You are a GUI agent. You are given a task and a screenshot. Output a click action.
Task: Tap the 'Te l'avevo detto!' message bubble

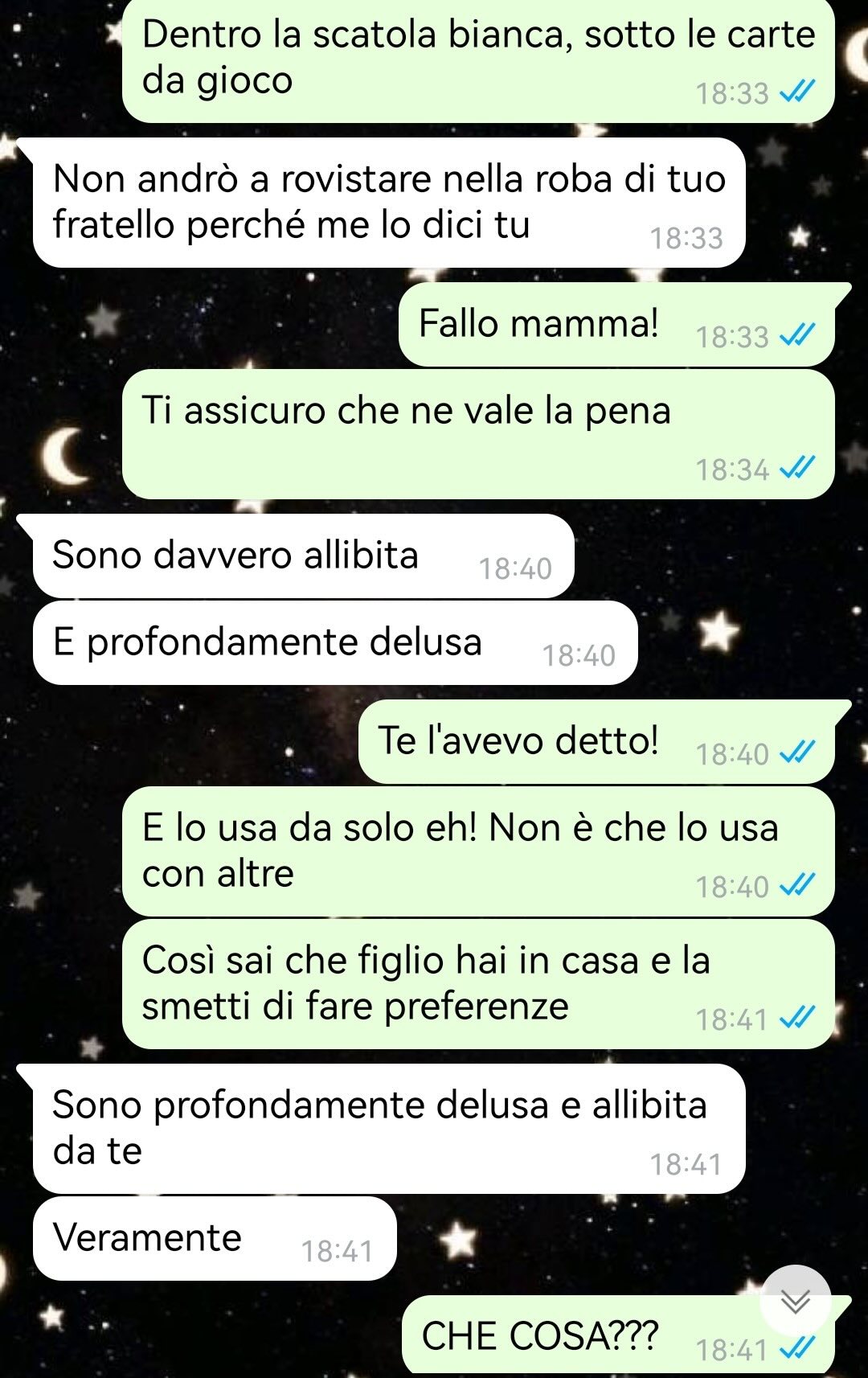pos(596,743)
